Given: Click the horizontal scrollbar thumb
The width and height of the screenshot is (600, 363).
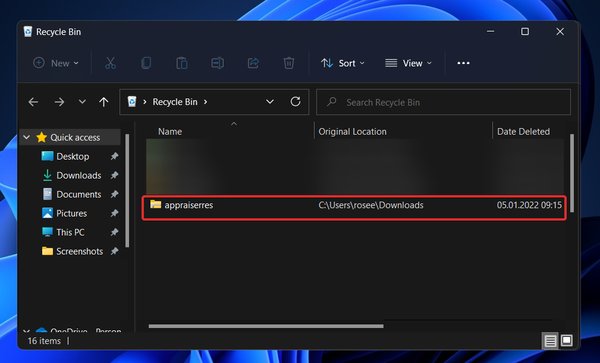Looking at the screenshot, I should tap(266, 326).
